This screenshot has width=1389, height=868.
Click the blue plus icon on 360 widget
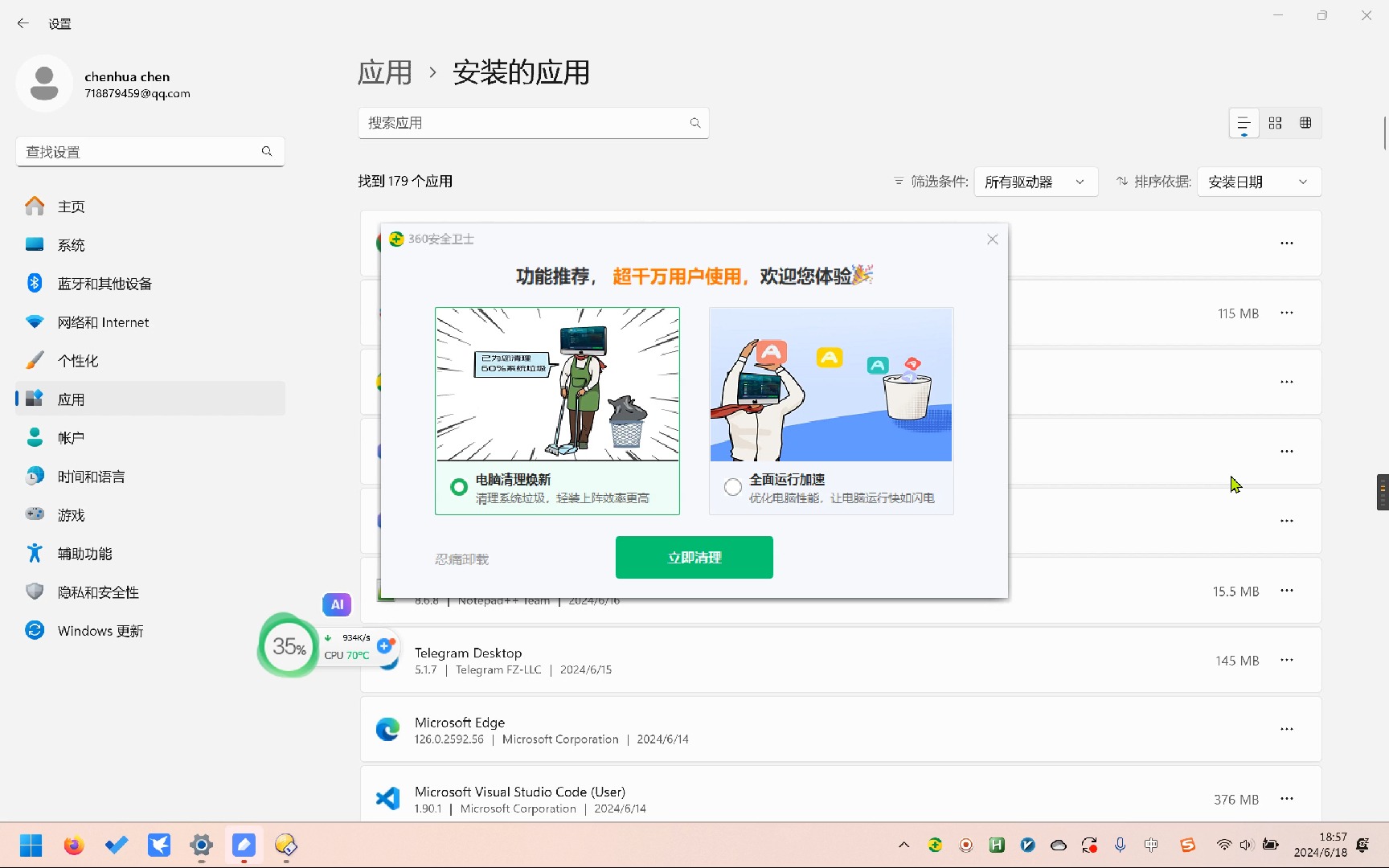[x=386, y=645]
